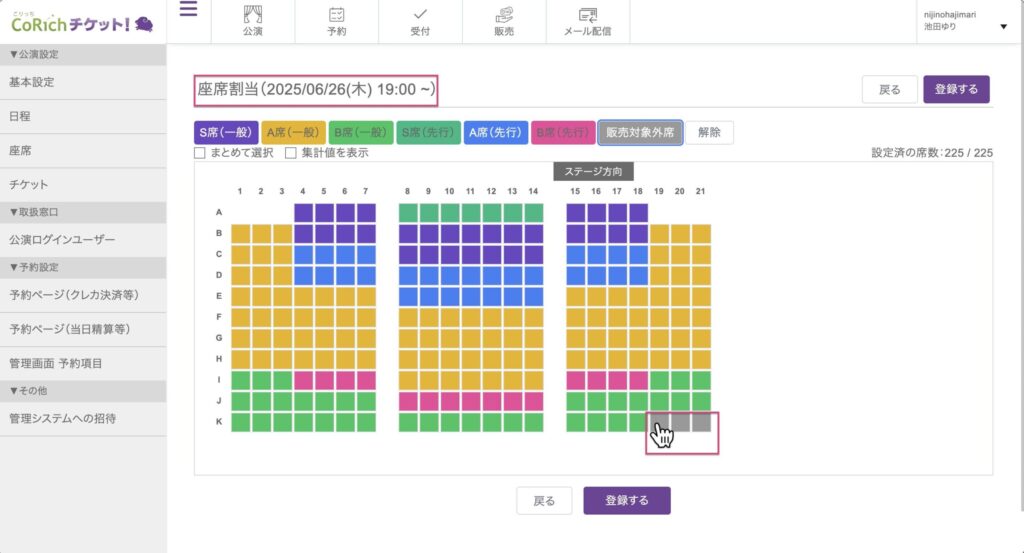1024x553 pixels.
Task: Click the 販売 sales icon
Action: point(504,14)
